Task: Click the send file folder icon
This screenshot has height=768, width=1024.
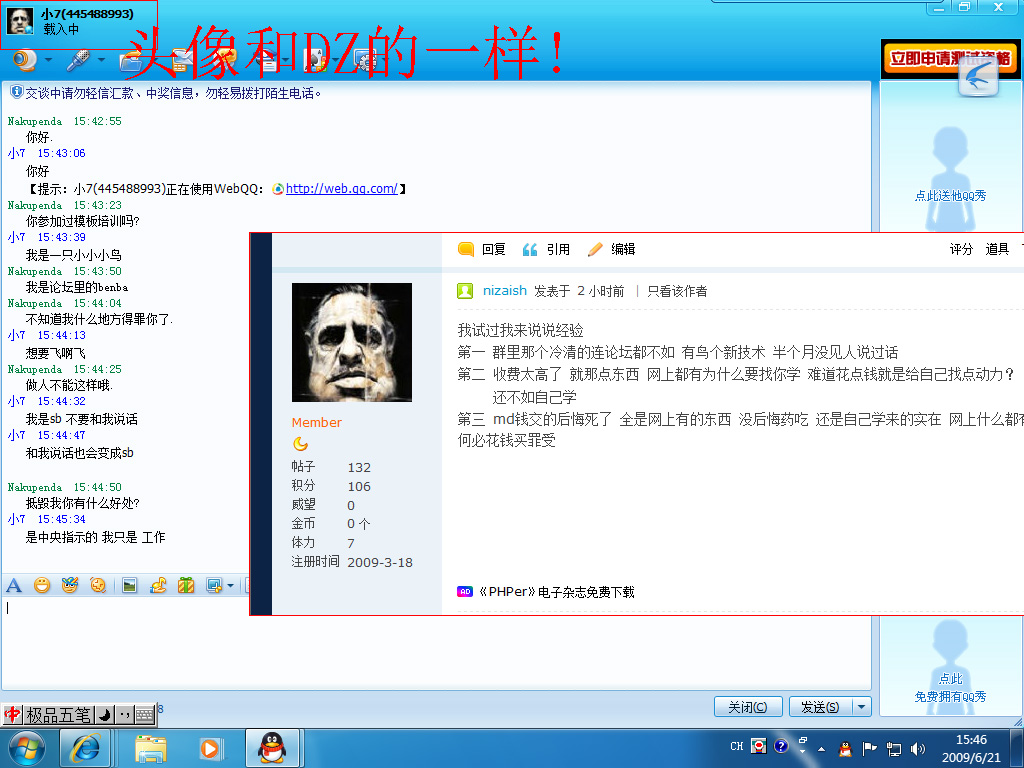Action: [131, 61]
